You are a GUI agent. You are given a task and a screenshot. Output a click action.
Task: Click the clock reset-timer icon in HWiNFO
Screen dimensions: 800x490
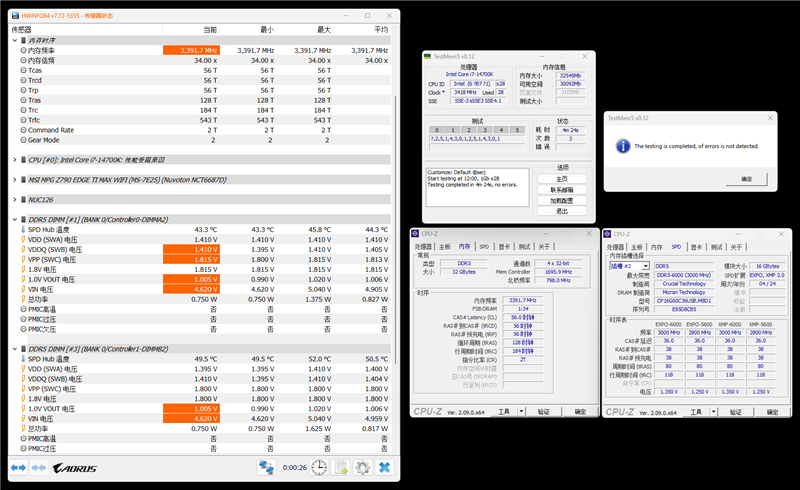coord(319,468)
